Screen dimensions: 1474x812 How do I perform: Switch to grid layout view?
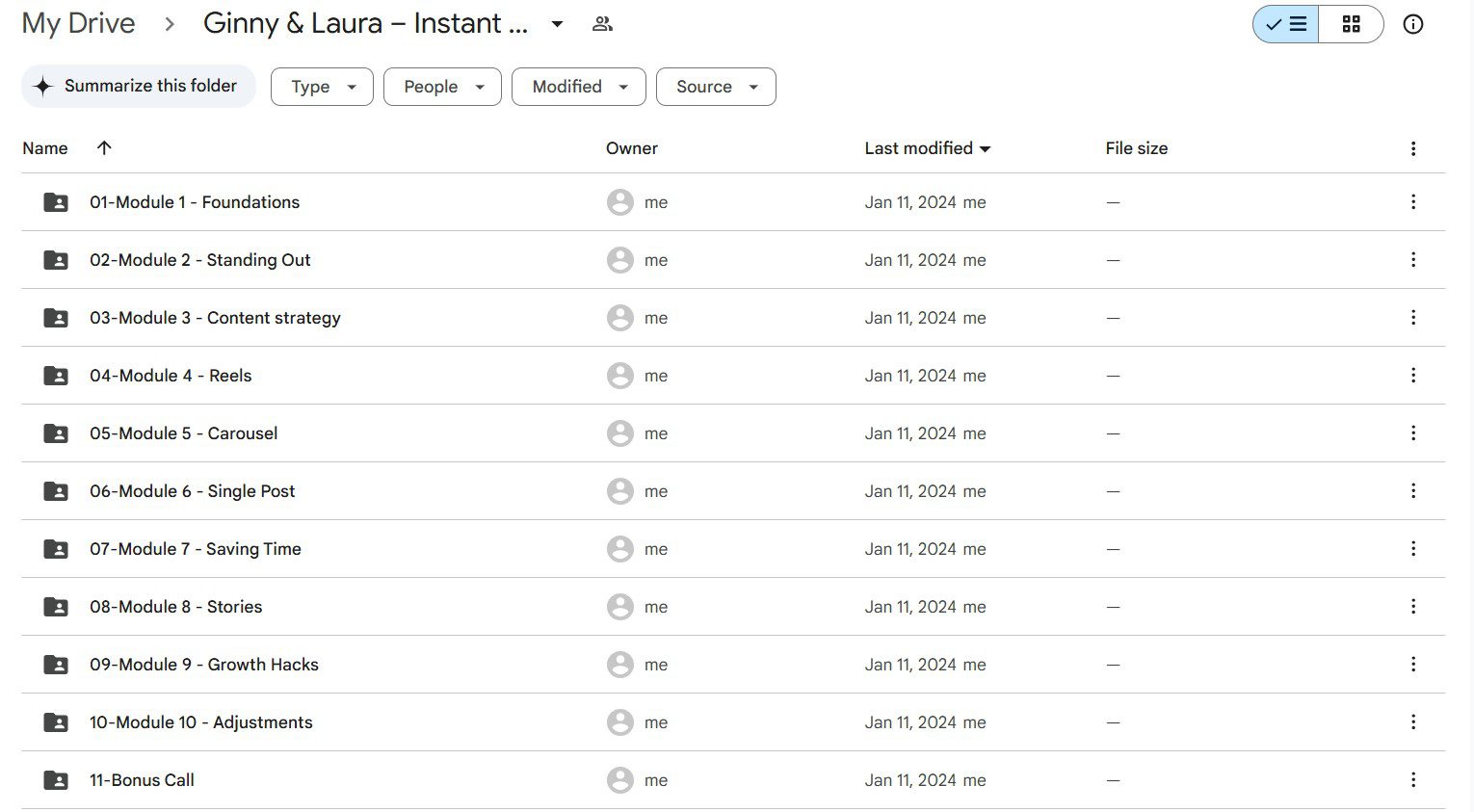pyautogui.click(x=1351, y=24)
